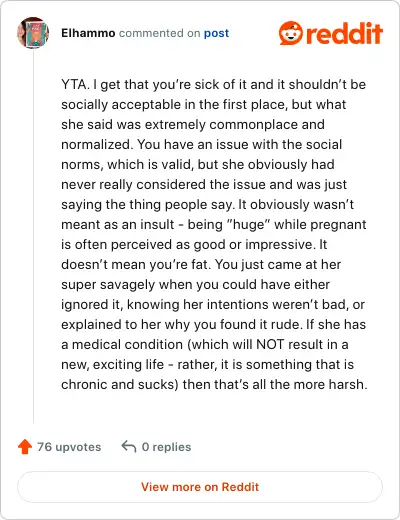Screen dimensions: 400x520
Task: Open the Elhammo username link
Action: pos(88,33)
